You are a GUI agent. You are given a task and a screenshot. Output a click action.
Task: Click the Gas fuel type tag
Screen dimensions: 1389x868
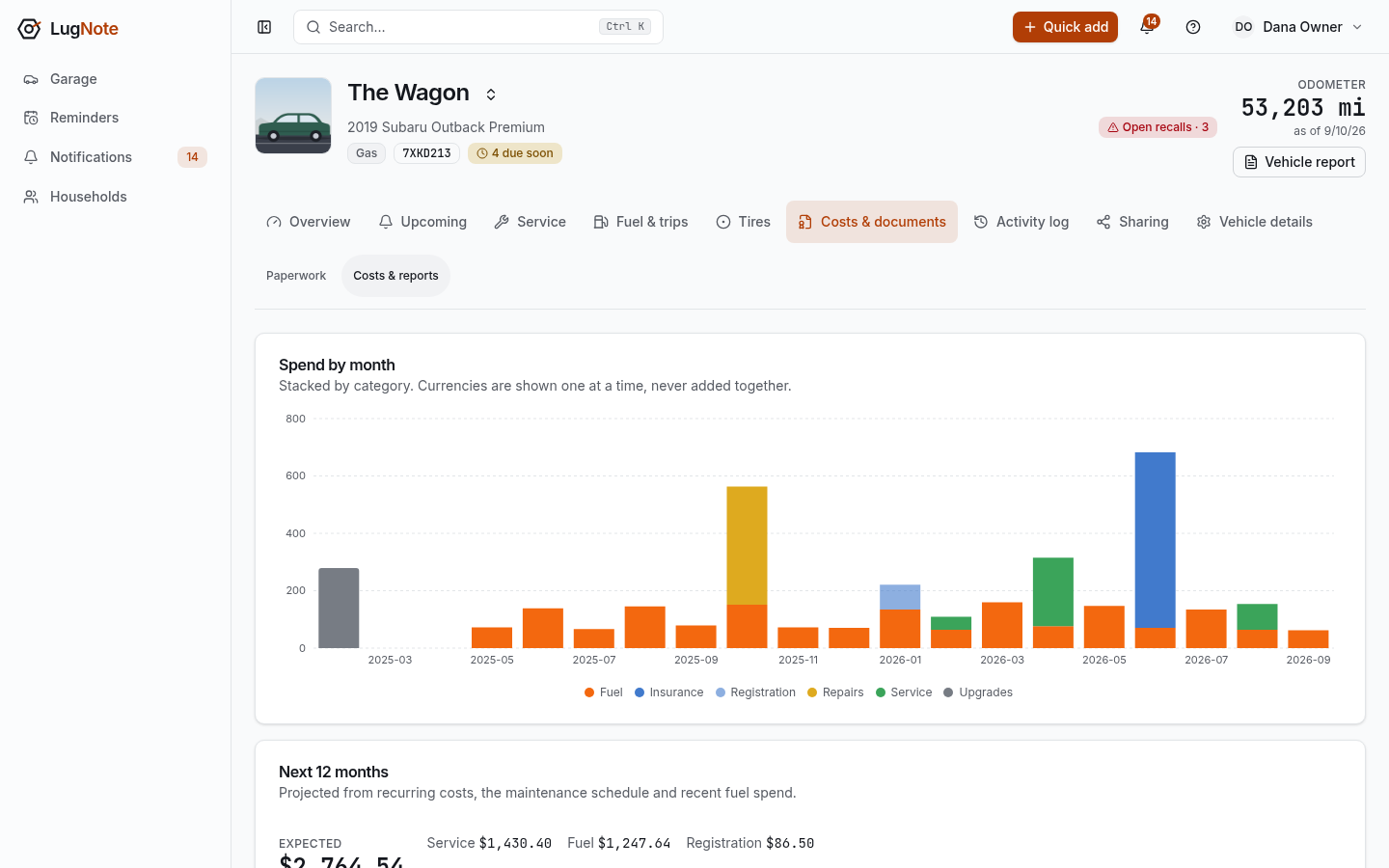(367, 153)
